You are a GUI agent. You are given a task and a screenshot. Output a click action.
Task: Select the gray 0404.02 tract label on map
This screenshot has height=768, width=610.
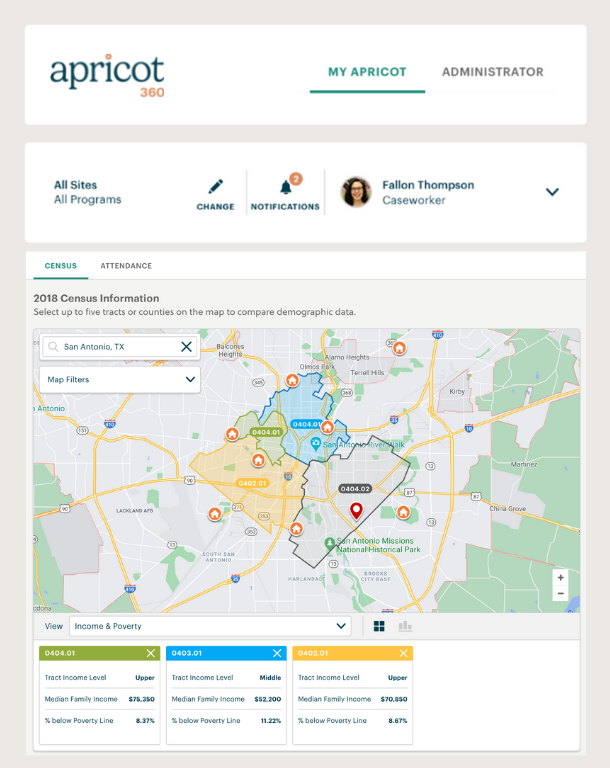click(354, 489)
